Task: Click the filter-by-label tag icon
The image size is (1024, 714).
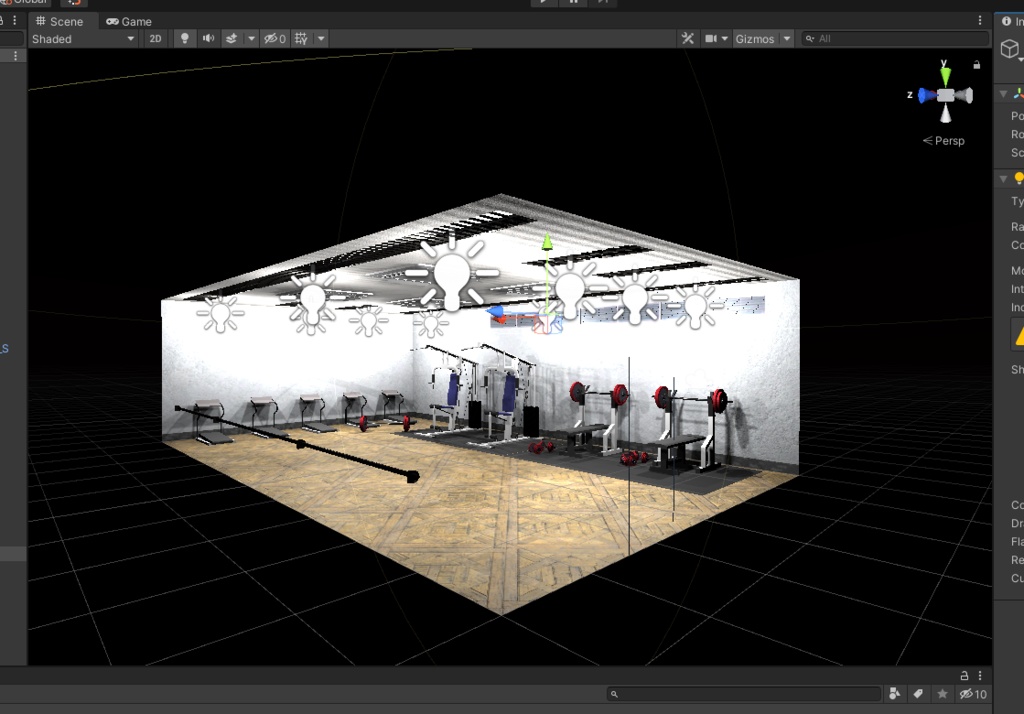Action: coord(918,693)
